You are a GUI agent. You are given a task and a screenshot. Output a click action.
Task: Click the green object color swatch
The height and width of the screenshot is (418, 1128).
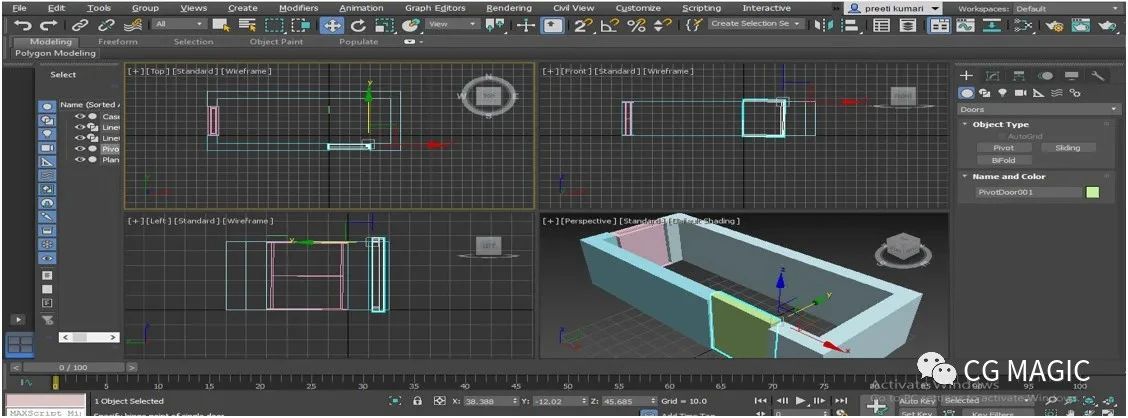[x=1093, y=193]
